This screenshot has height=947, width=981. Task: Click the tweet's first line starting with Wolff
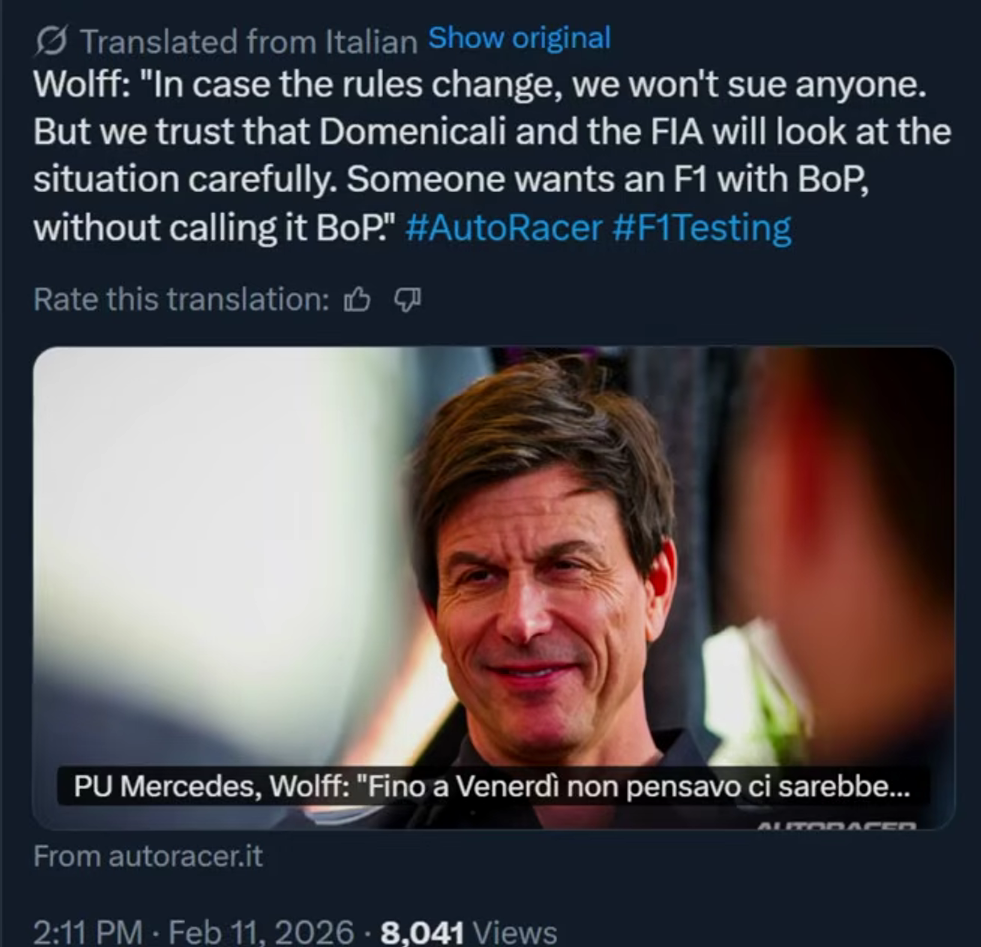point(480,84)
